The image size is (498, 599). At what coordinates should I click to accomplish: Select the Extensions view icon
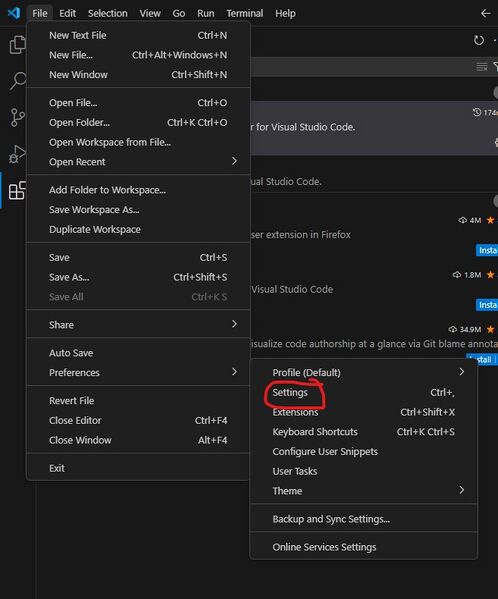point(17,190)
